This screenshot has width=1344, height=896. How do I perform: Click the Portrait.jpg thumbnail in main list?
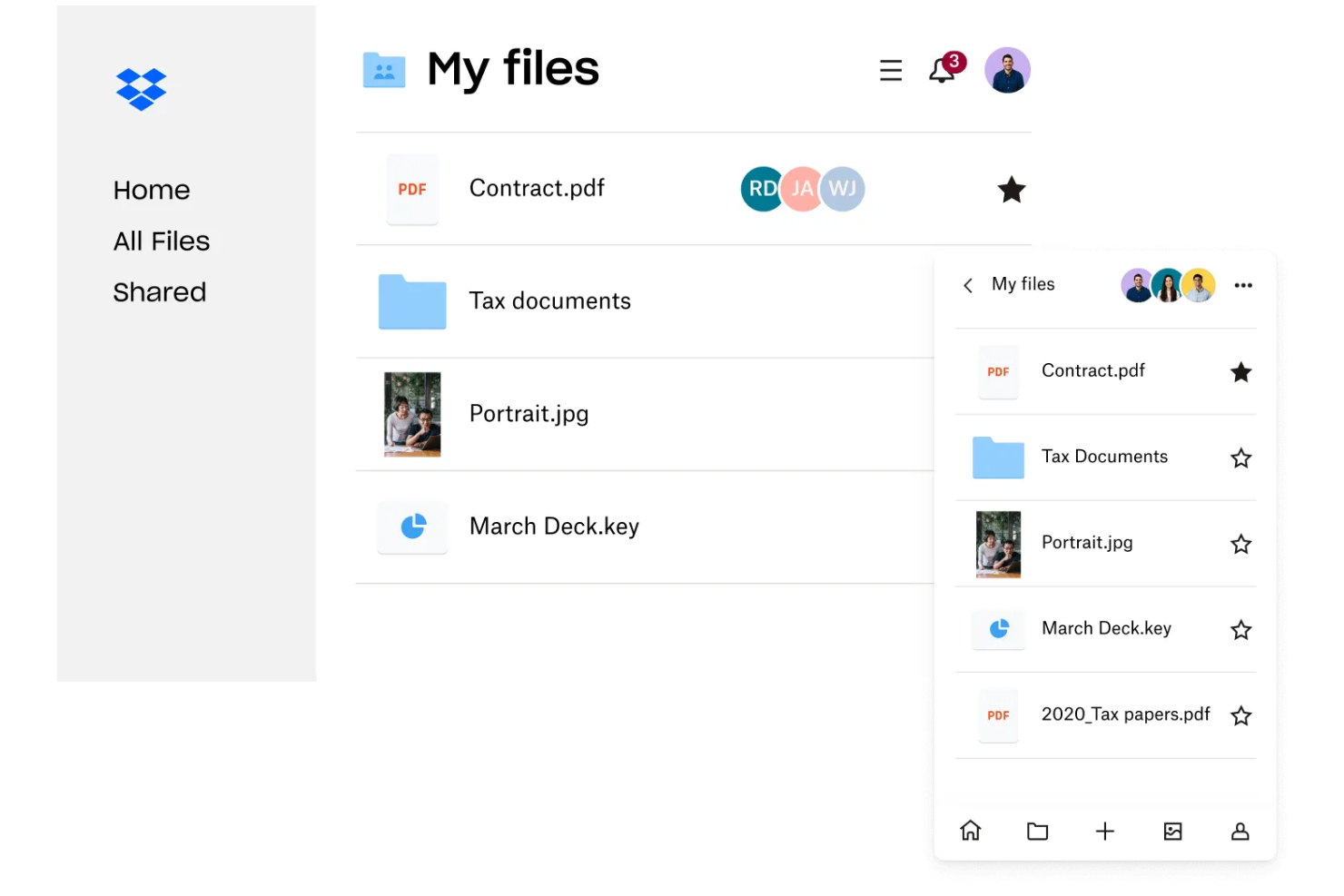(412, 414)
